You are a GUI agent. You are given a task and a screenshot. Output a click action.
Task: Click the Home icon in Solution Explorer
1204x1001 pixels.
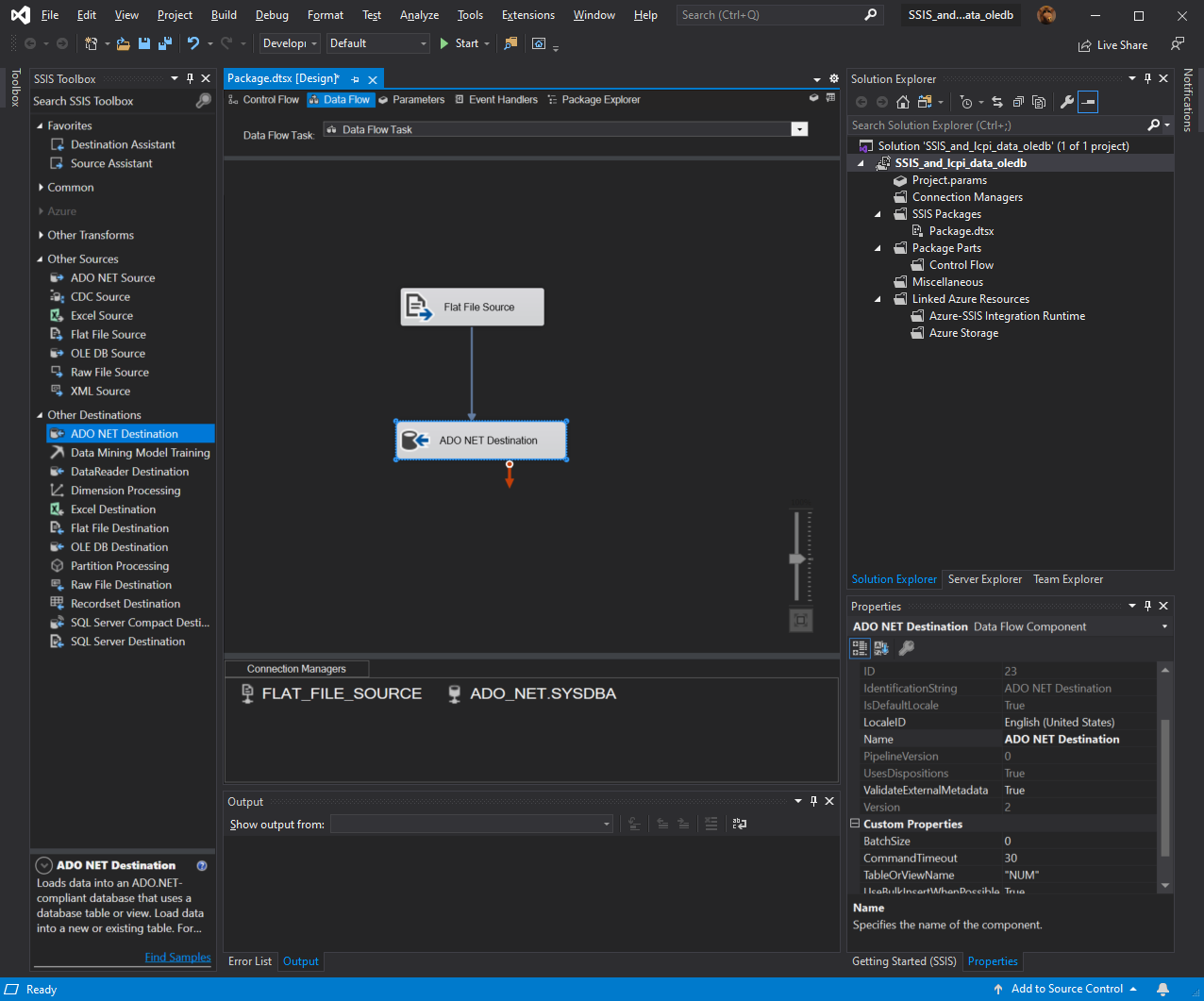903,102
